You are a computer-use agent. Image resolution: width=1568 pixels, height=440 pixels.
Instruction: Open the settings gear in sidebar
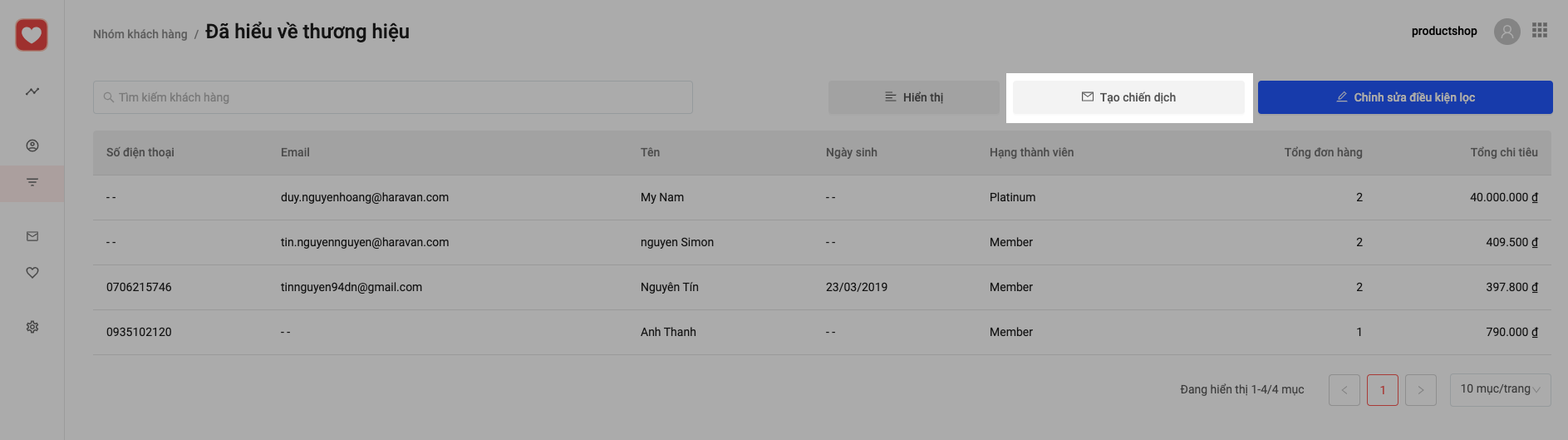[32, 327]
